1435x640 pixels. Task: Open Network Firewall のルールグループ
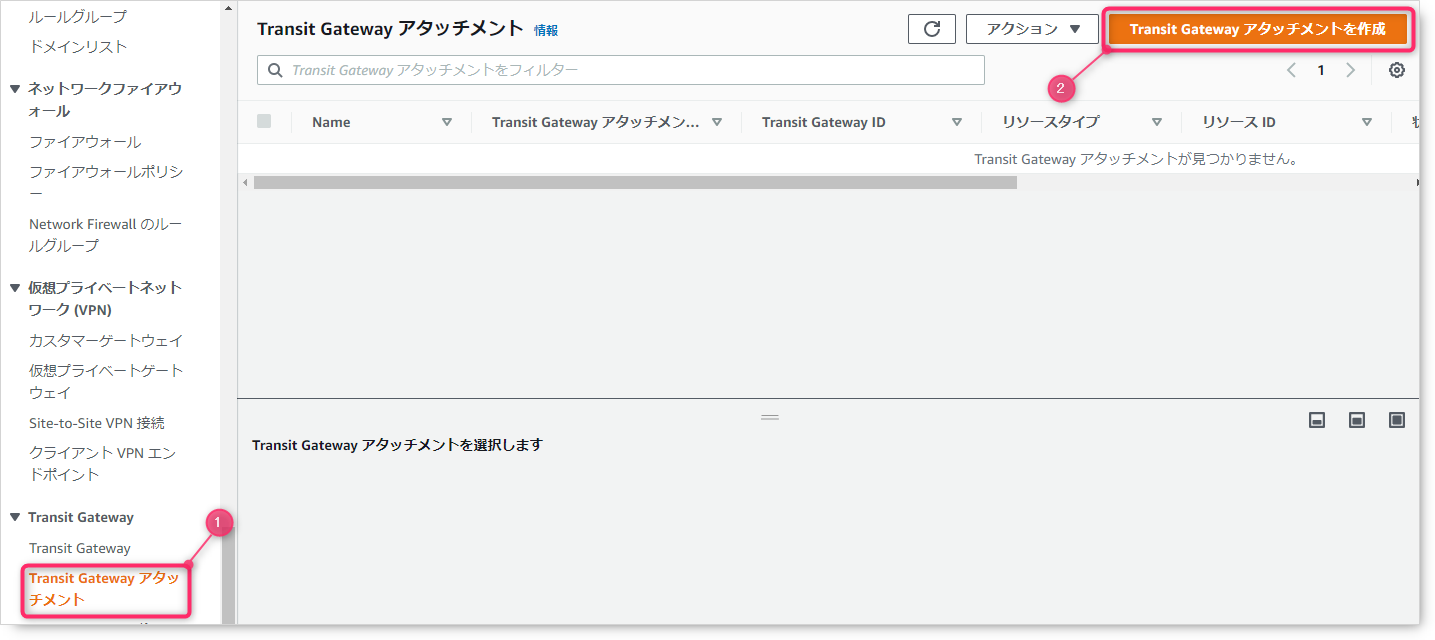tap(105, 235)
